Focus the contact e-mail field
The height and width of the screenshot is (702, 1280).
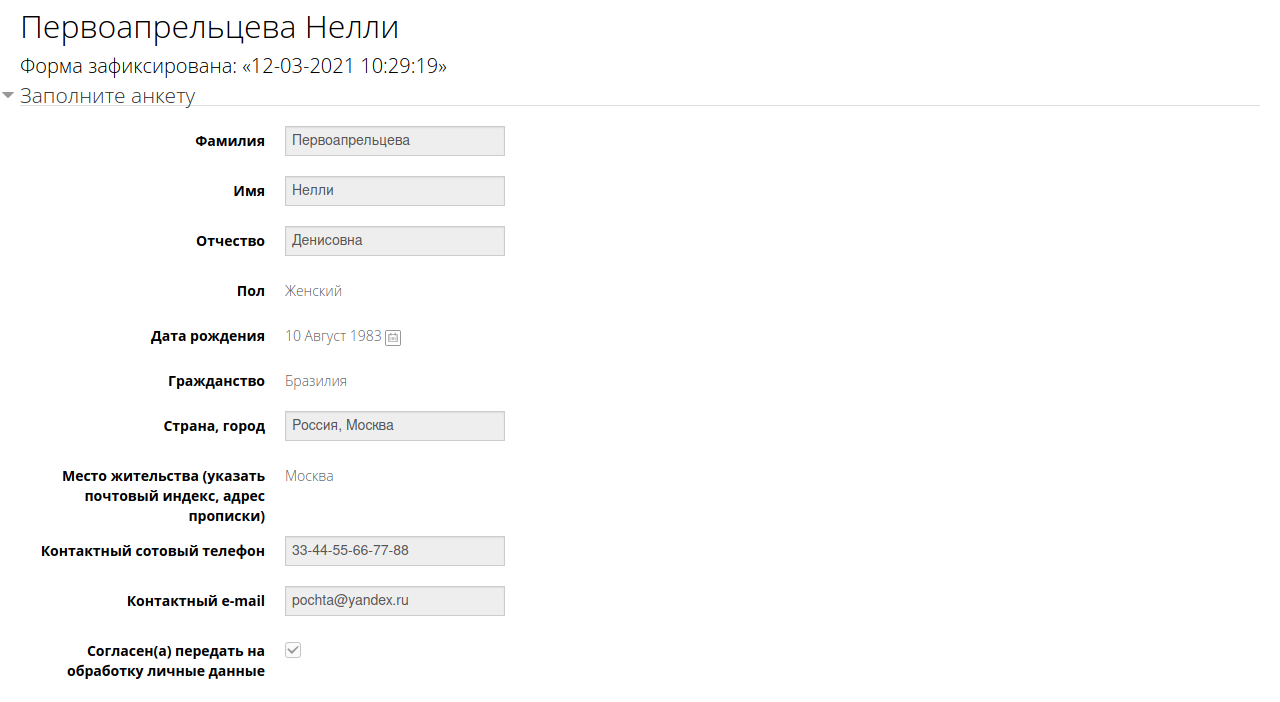tap(395, 601)
